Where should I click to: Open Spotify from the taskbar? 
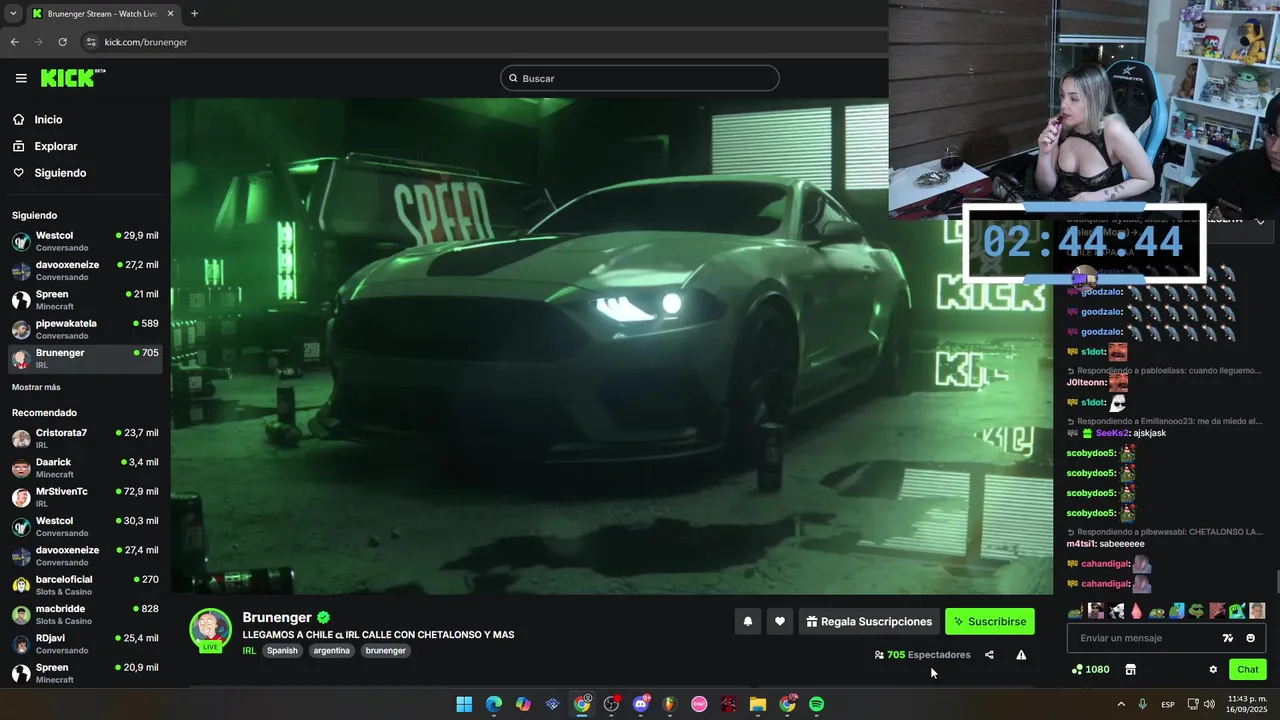click(x=816, y=704)
